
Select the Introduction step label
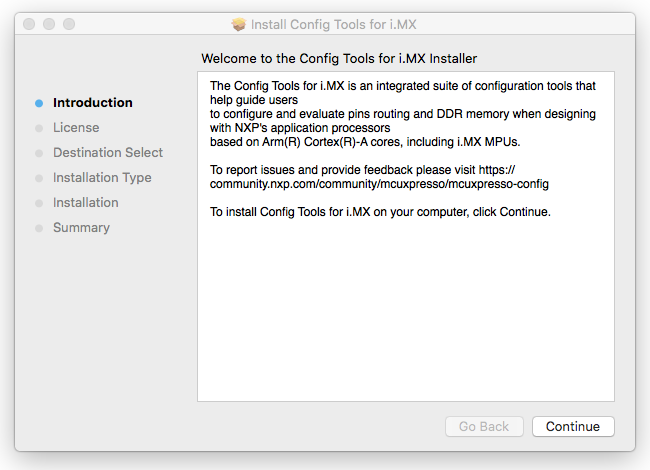point(93,102)
